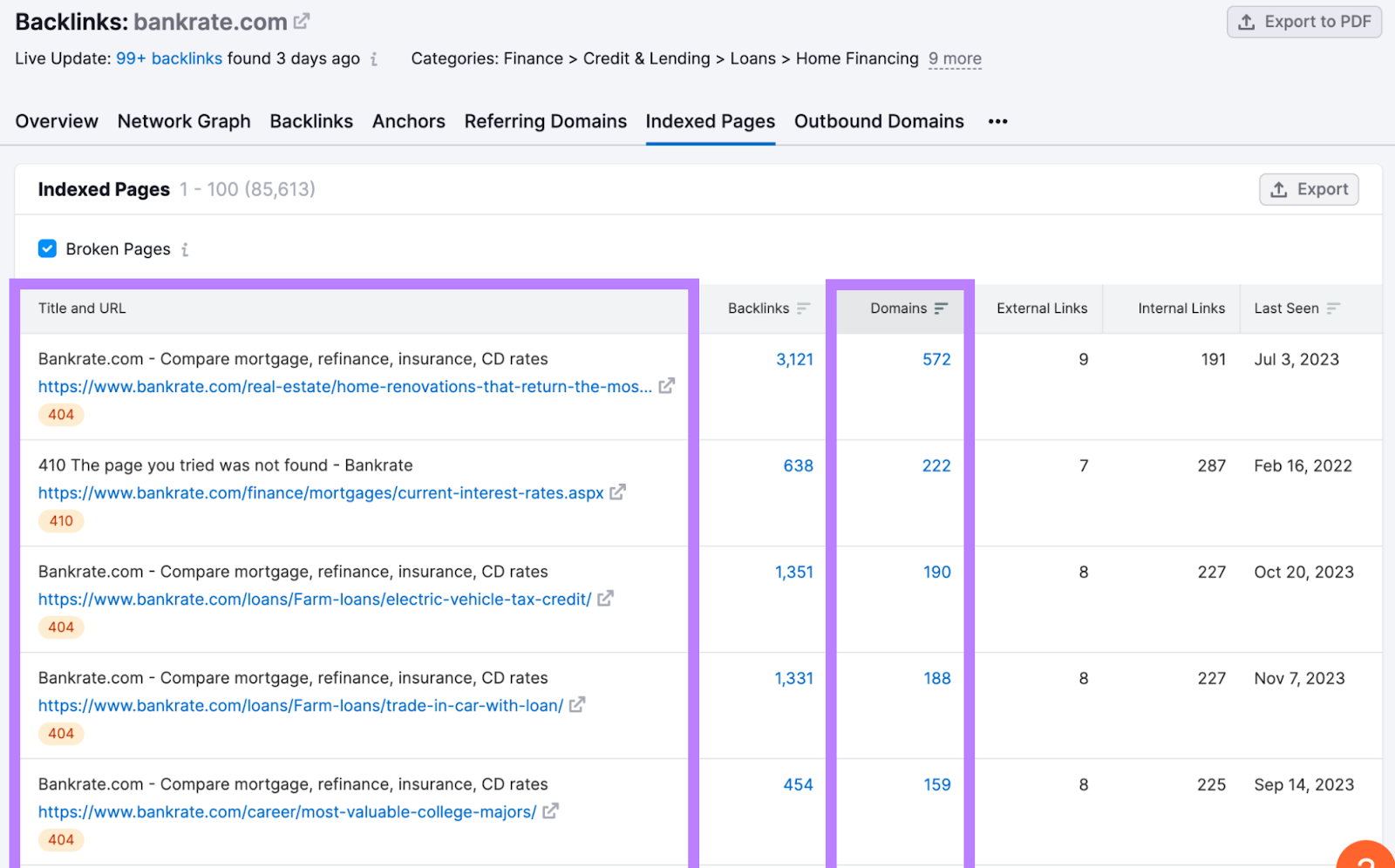The width and height of the screenshot is (1395, 868).
Task: Switch to the Overview tab
Action: [x=57, y=121]
